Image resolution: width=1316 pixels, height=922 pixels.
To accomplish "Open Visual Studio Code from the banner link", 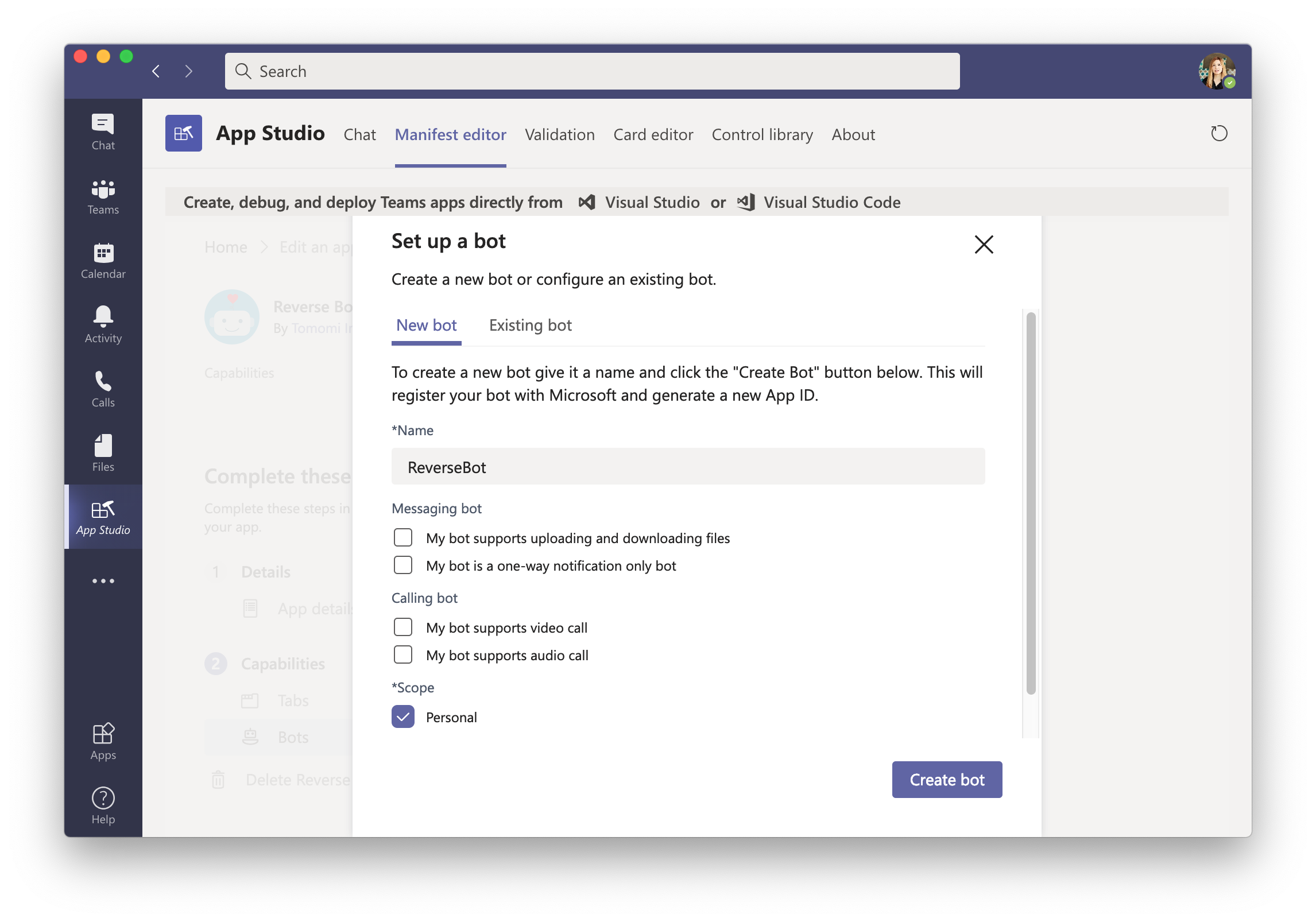I will coord(831,202).
